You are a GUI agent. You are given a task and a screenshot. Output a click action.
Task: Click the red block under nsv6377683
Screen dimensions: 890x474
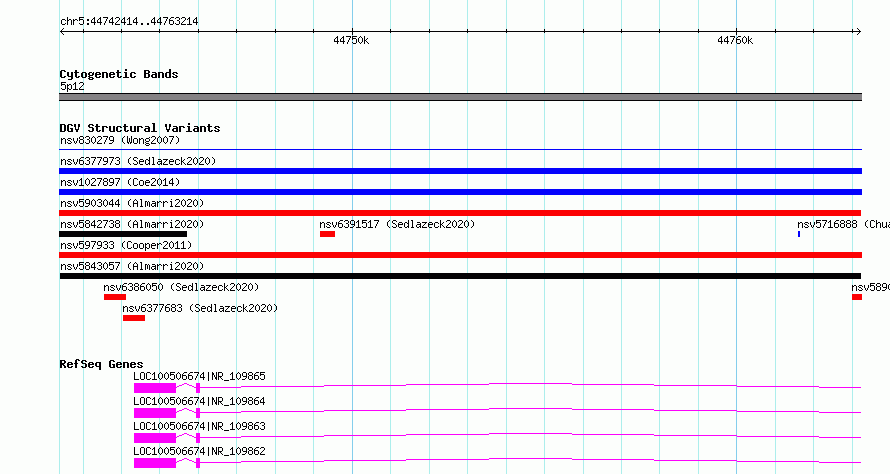(134, 318)
